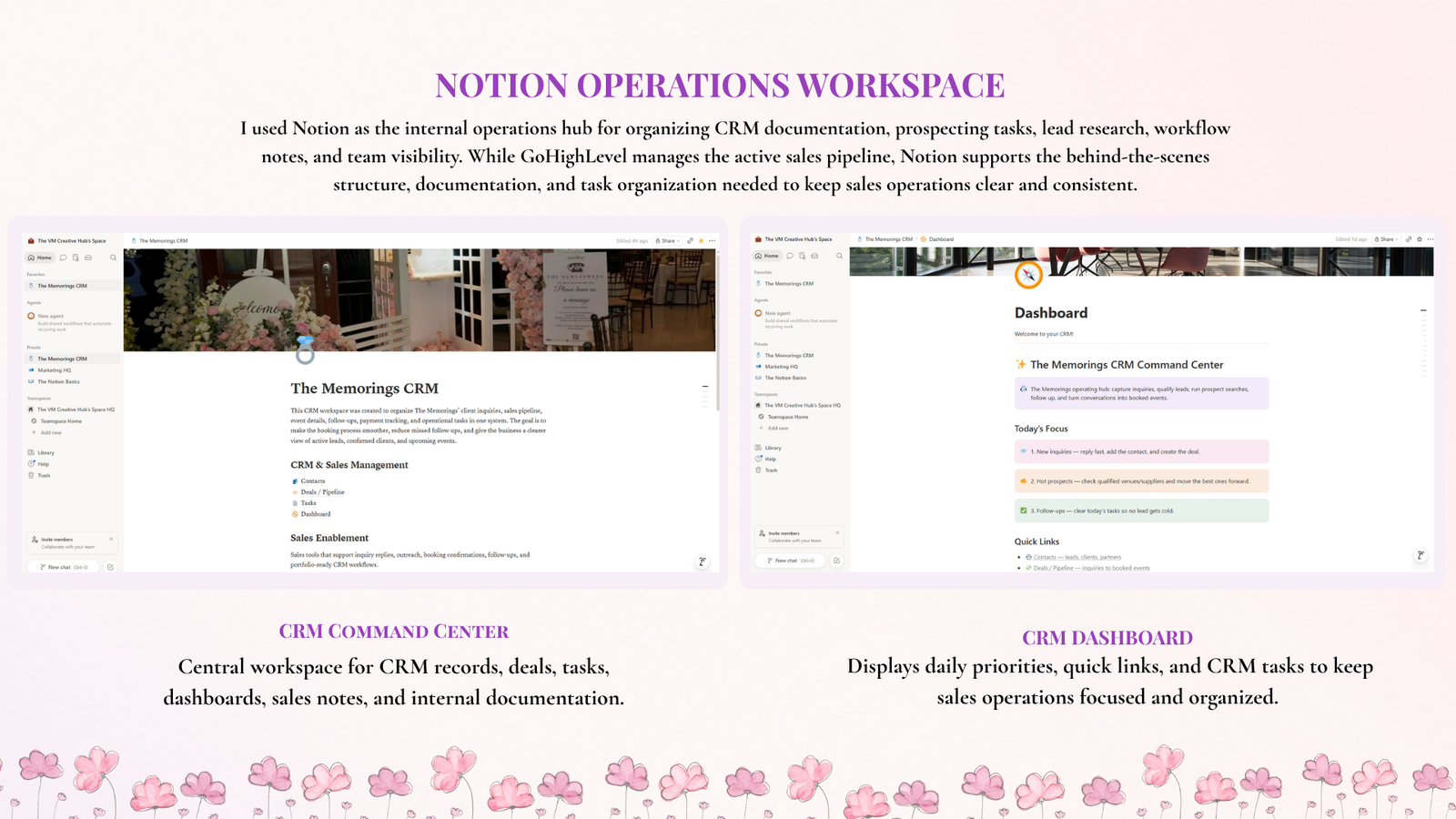Select the Home tab in the Dashboard window
The image size is (1456, 819).
coord(767,256)
